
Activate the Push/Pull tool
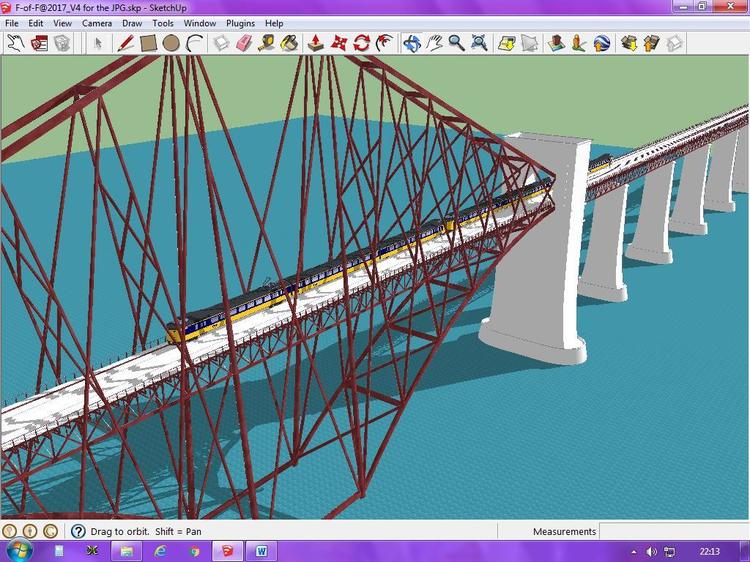coord(315,43)
